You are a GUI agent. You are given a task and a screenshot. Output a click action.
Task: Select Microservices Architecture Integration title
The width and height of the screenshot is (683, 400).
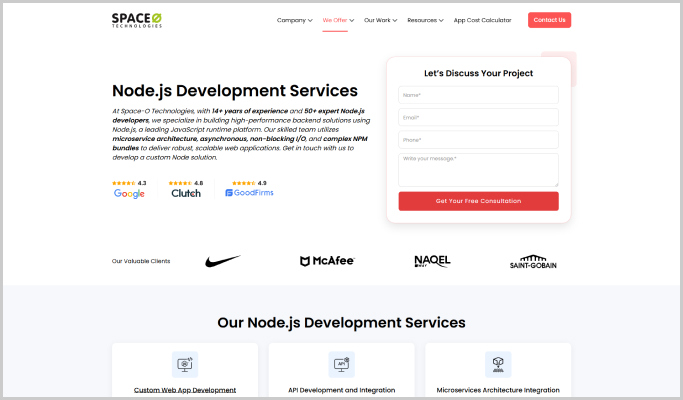[498, 390]
